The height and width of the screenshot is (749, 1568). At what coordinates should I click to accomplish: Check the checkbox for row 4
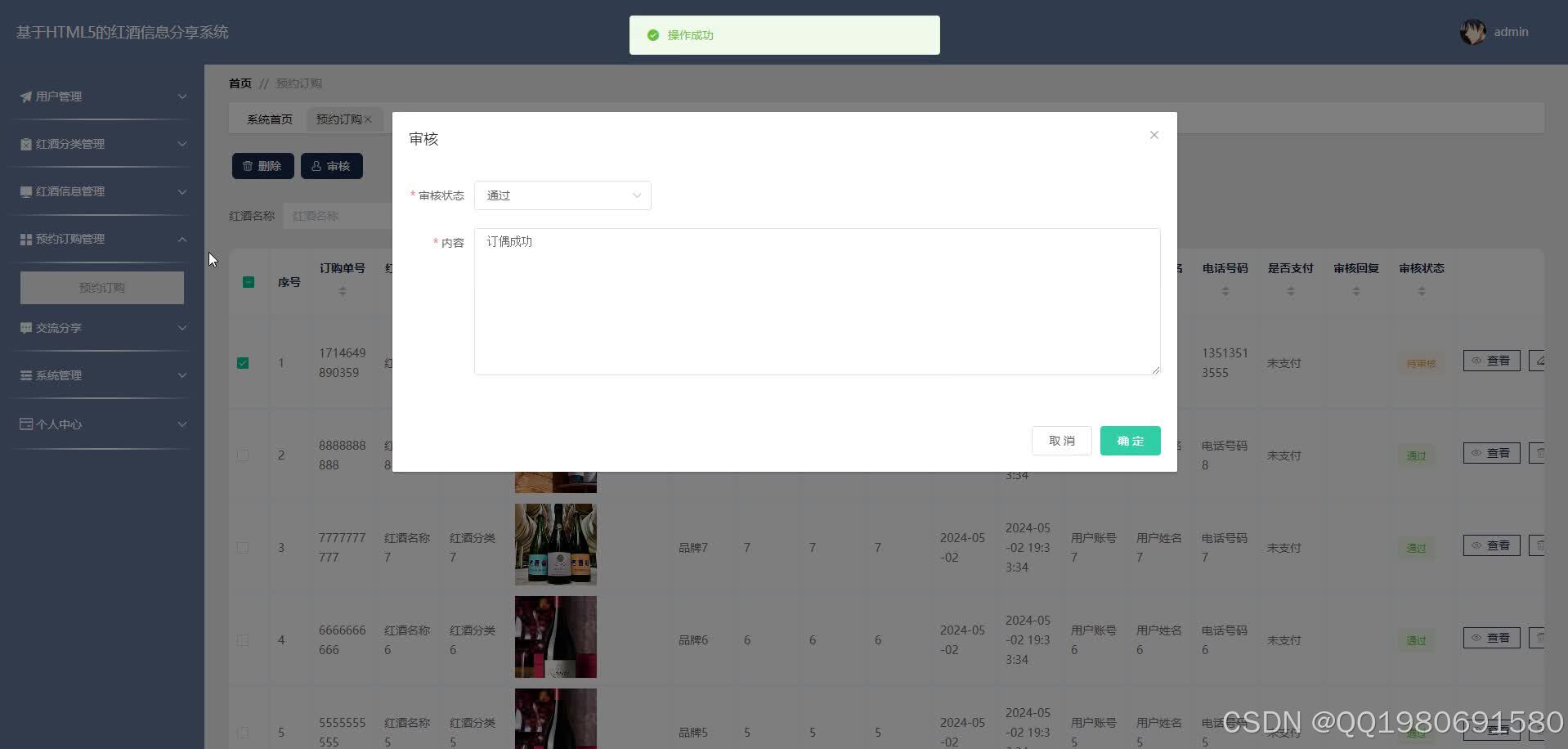tap(243, 640)
